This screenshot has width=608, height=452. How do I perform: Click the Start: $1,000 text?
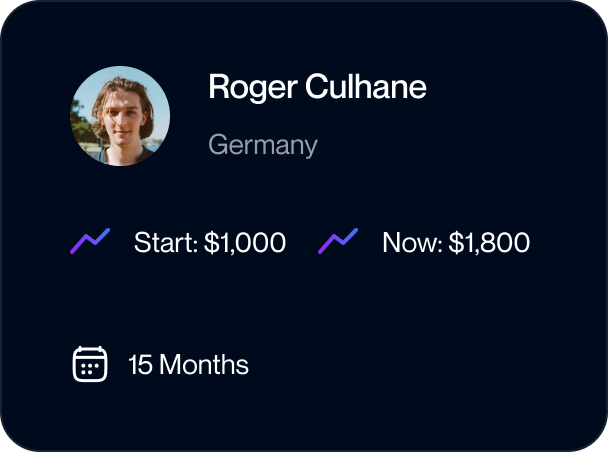click(x=210, y=243)
